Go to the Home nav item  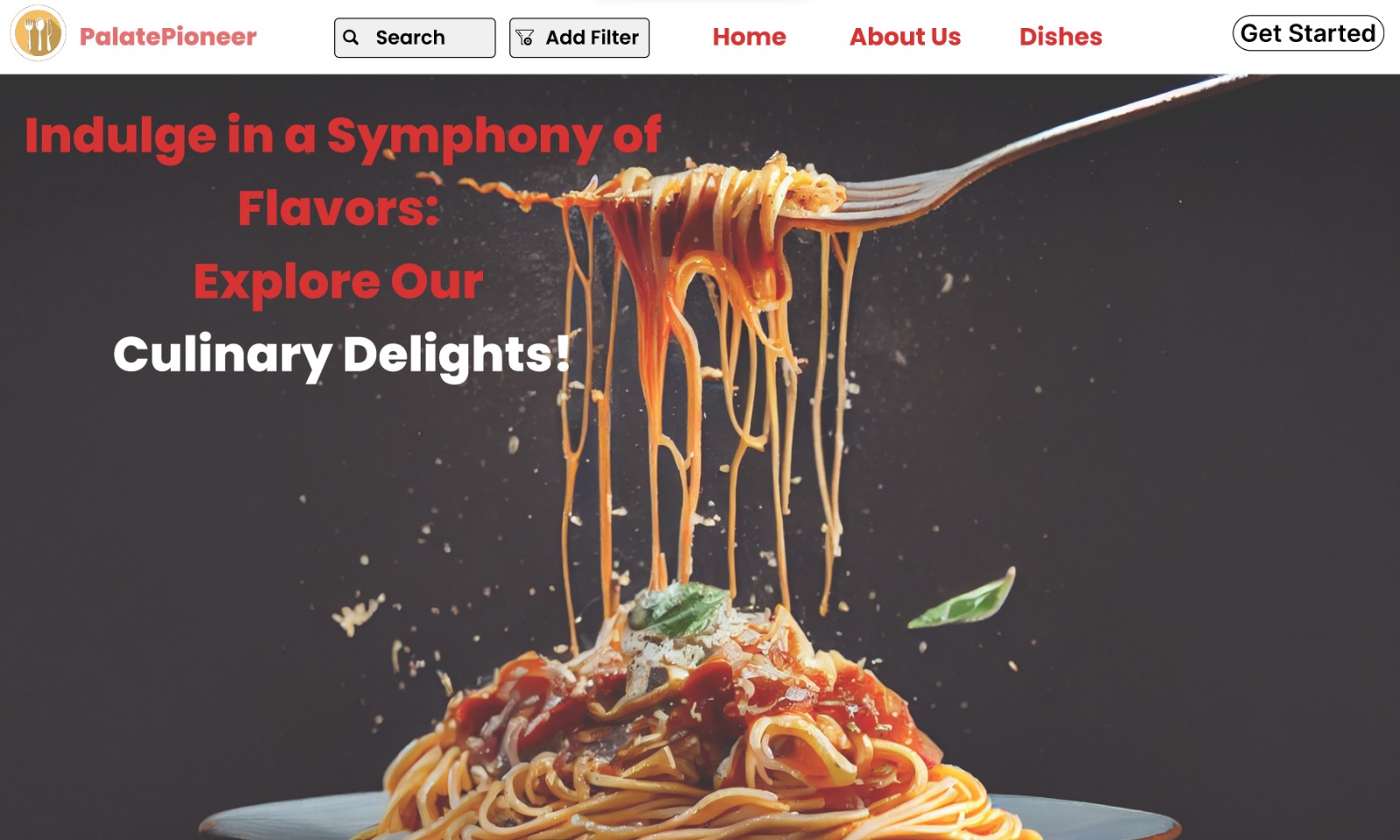(749, 37)
